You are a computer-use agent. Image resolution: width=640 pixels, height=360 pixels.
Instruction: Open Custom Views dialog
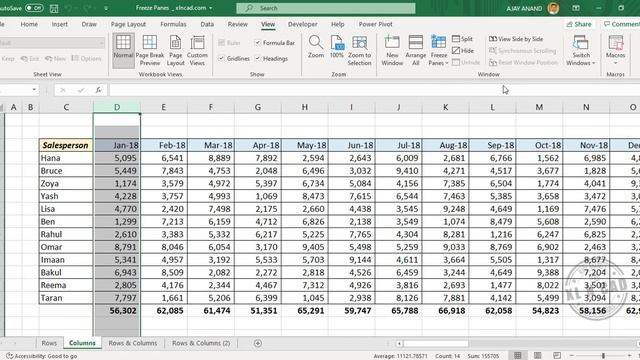tap(197, 50)
